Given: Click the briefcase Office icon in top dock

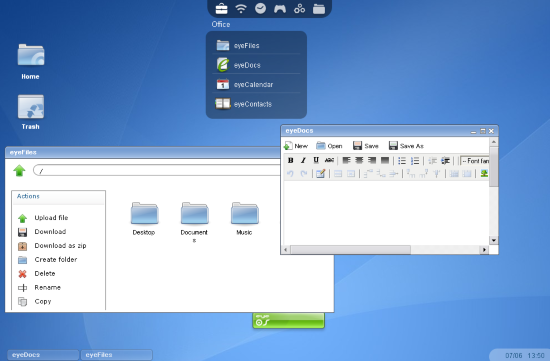Looking at the screenshot, I should (221, 8).
